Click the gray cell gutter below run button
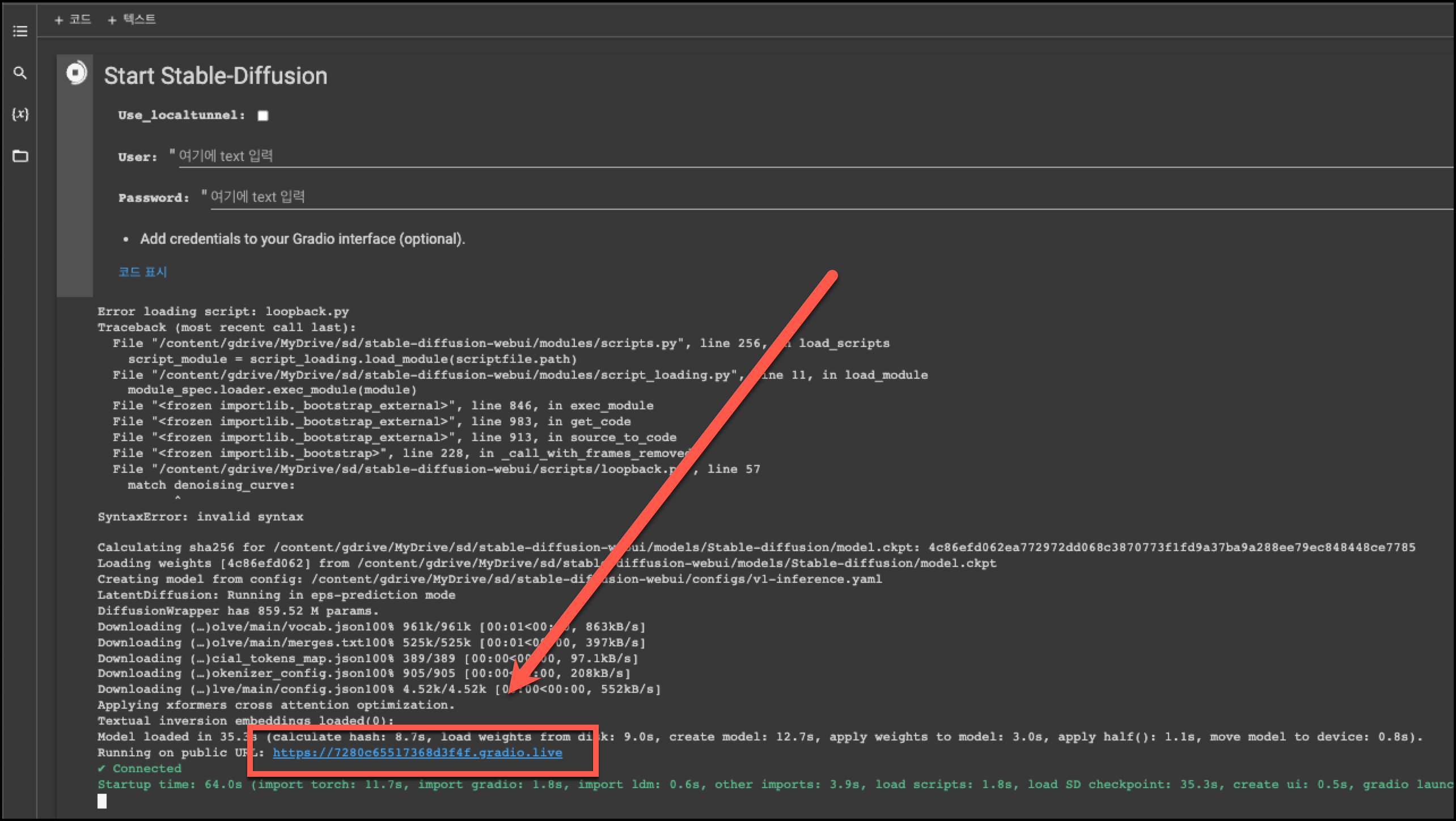The image size is (1456, 821). [75, 198]
